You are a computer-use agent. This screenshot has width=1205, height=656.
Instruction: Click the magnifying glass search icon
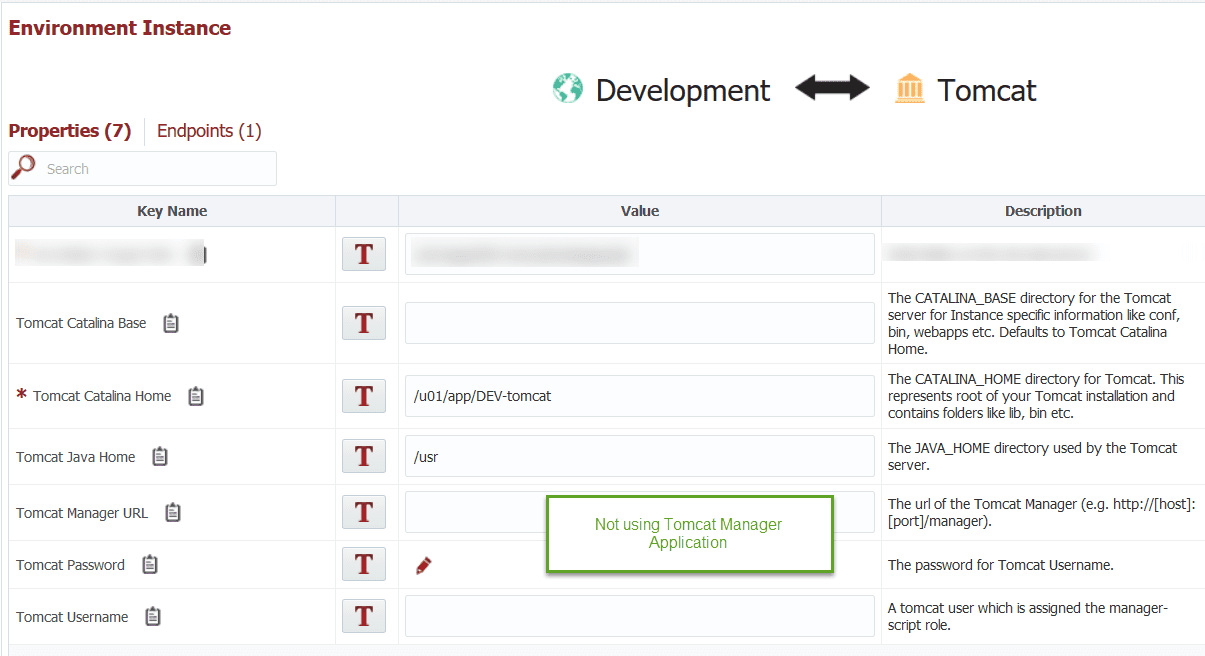(23, 168)
